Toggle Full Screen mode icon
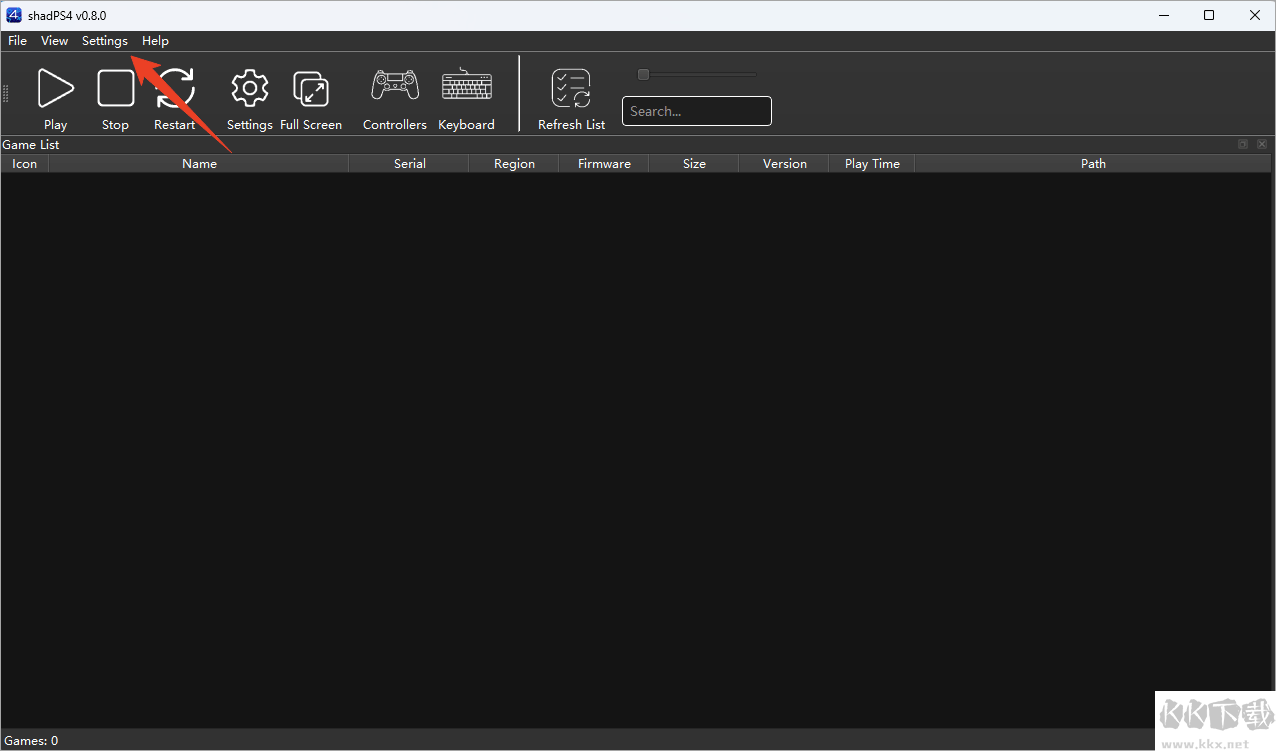Viewport: 1276px width, 751px height. [x=311, y=89]
